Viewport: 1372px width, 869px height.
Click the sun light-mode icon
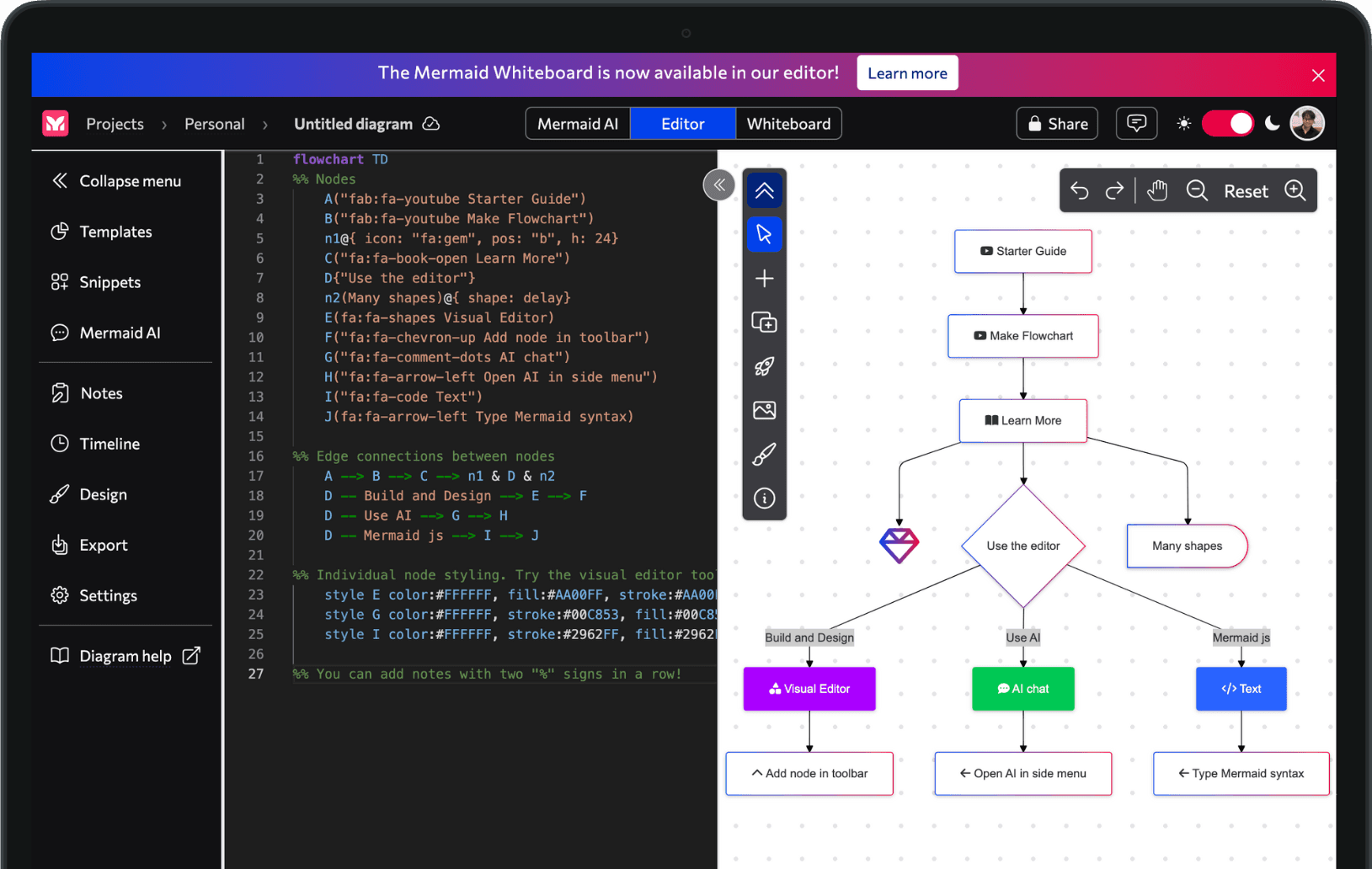pyautogui.click(x=1183, y=124)
